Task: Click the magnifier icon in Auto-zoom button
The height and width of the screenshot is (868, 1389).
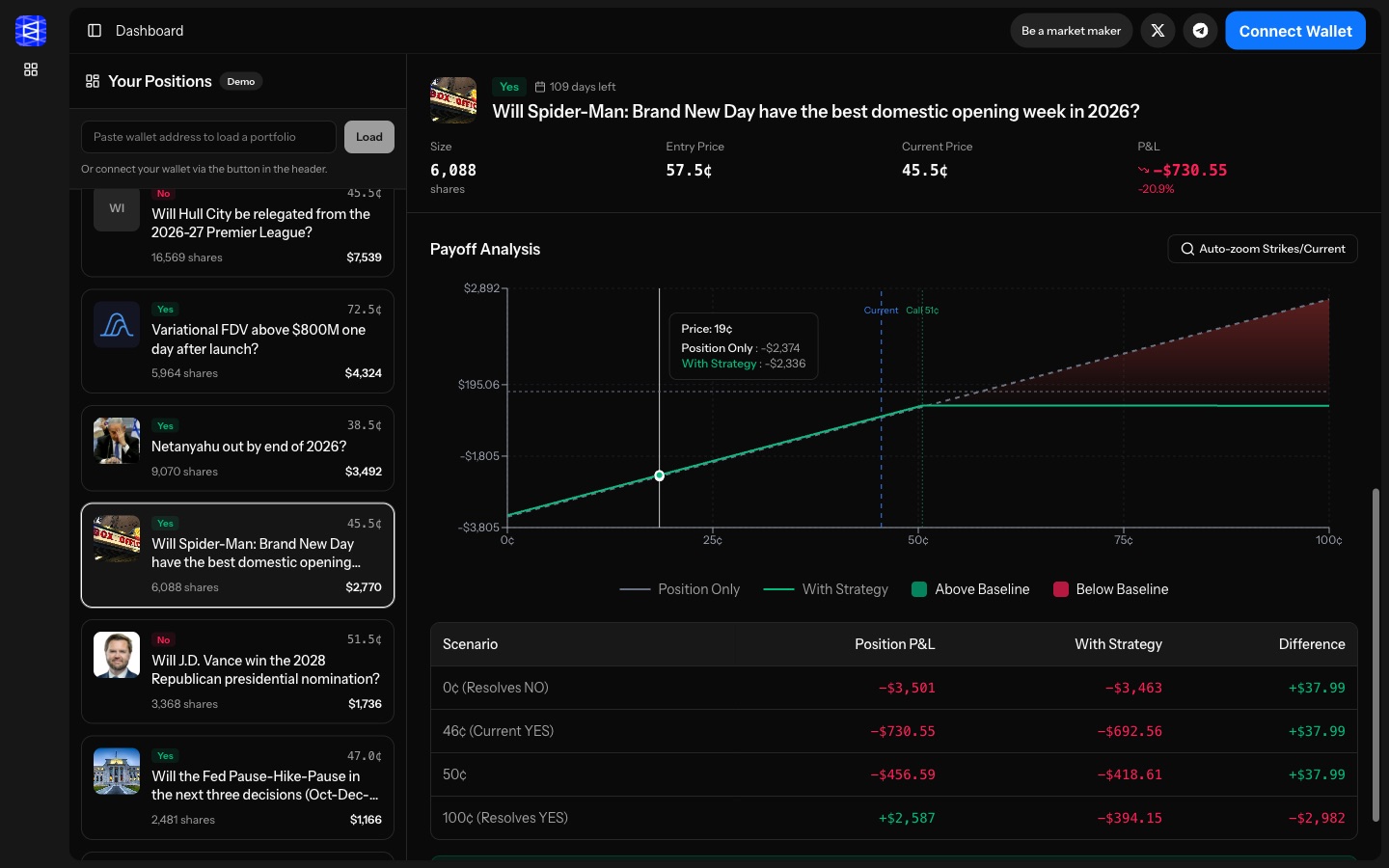Action: click(1187, 249)
